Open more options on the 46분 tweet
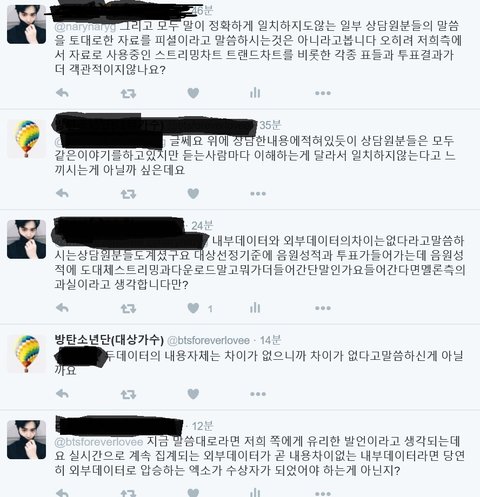The image size is (480, 497). (x=323, y=93)
